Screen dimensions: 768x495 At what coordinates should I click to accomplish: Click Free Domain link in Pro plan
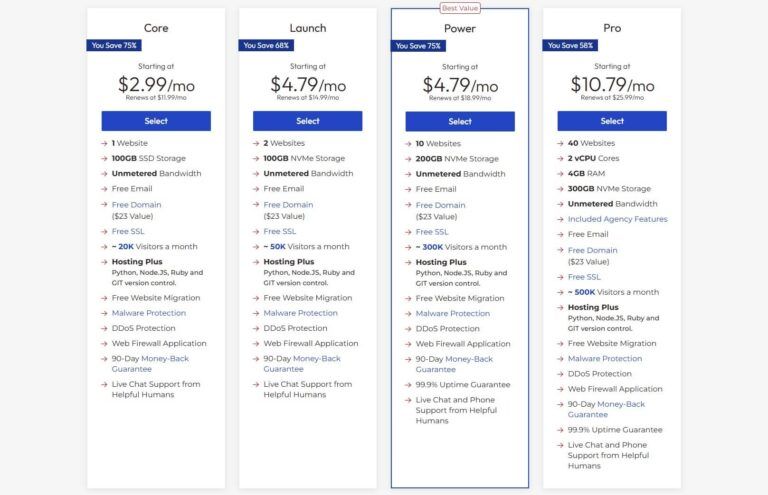592,250
